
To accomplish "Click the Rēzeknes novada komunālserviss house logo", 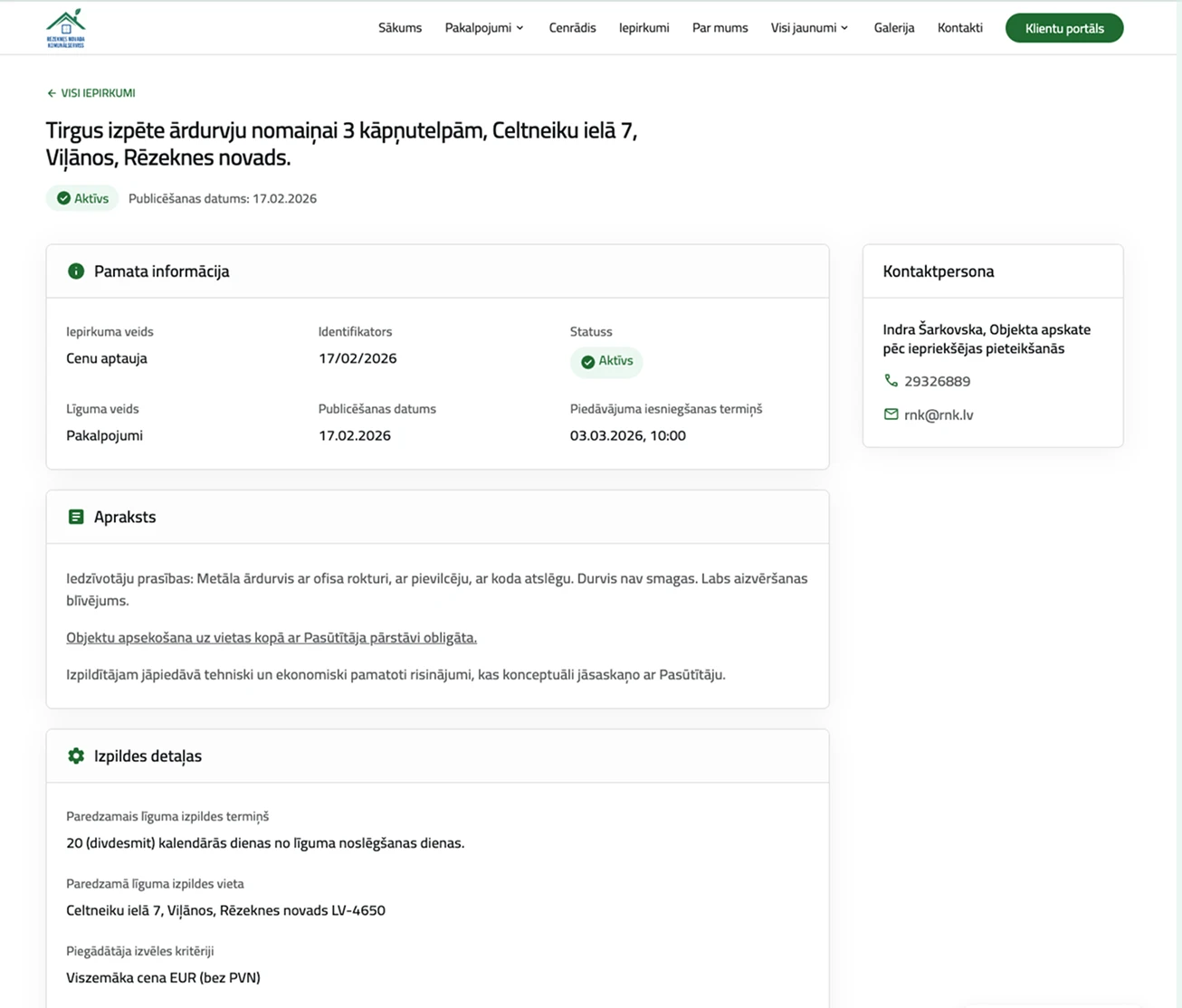I will 65,28.
